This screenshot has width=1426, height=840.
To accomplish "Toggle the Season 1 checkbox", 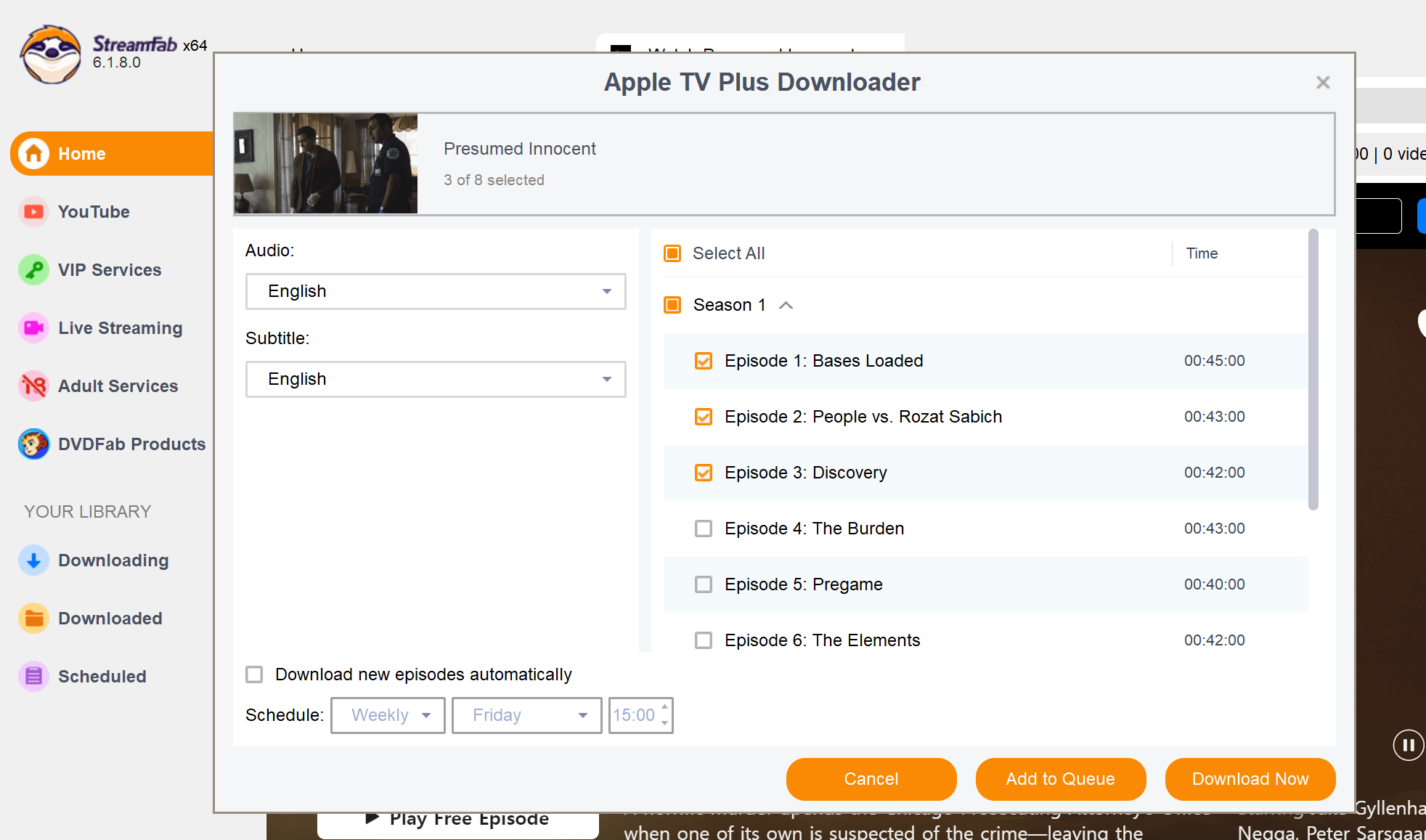I will point(672,305).
